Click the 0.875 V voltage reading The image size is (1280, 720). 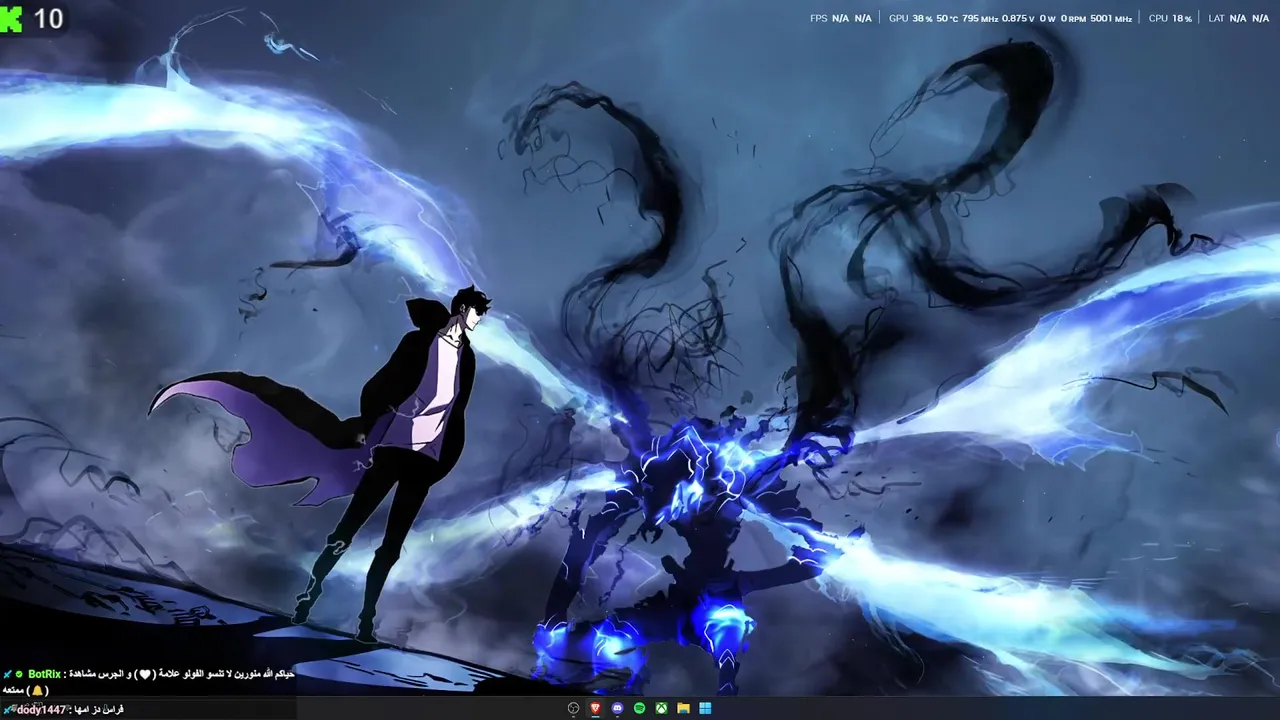tap(1018, 18)
